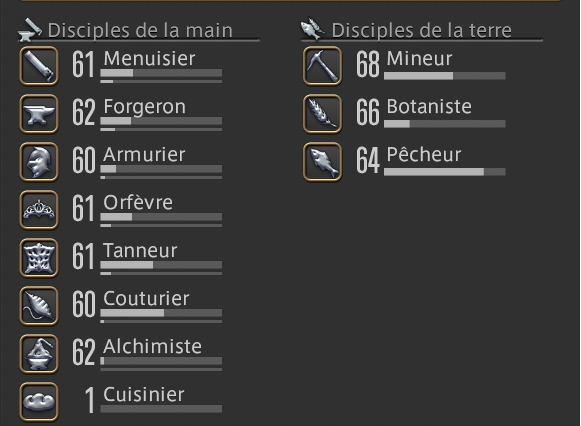Select the Menuisier saw icon
The height and width of the screenshot is (426, 581).
coord(39,66)
